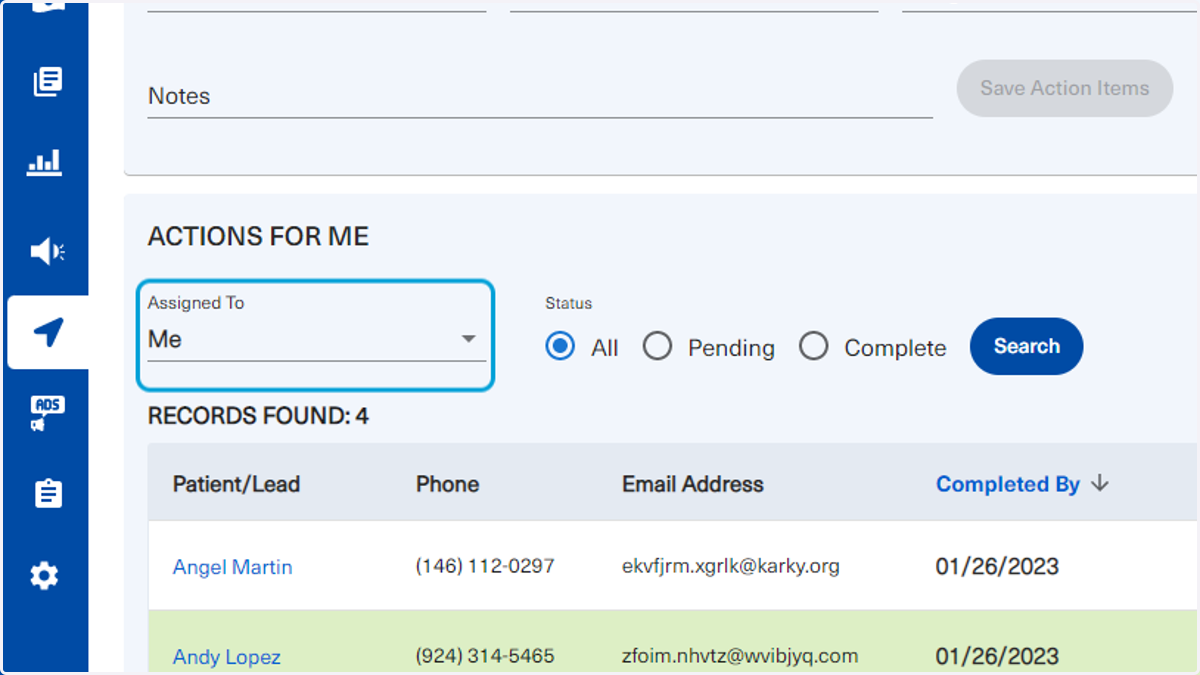Select the Complete status radio button

coord(813,347)
